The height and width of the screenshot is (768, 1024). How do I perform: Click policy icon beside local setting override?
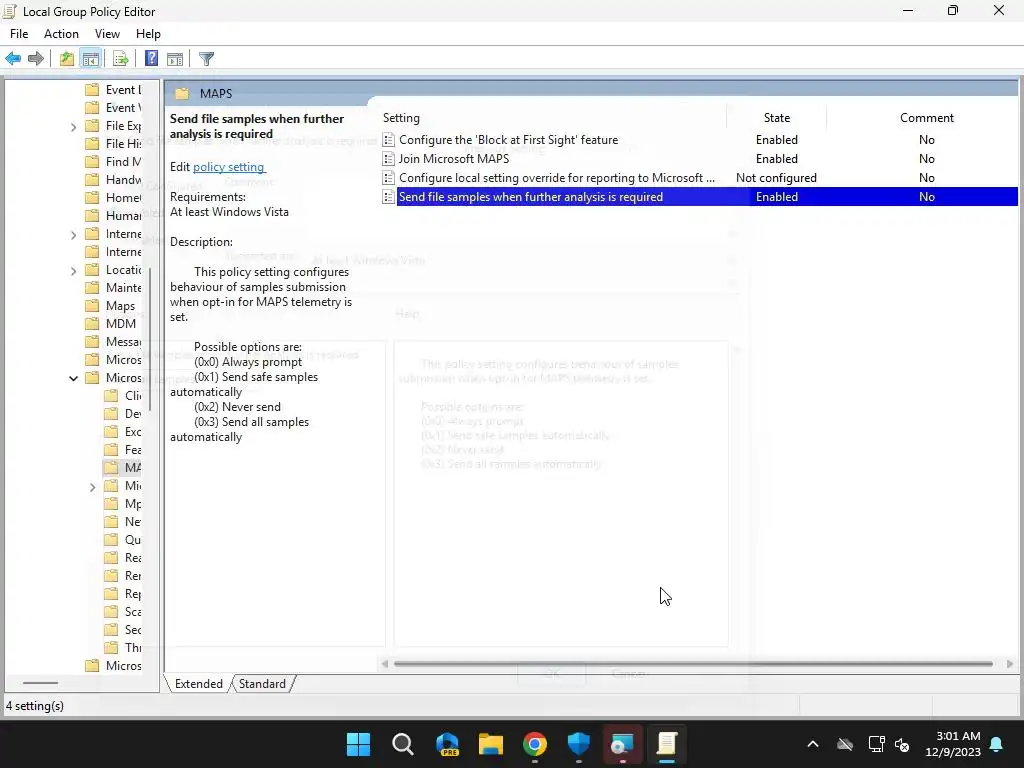pos(389,178)
